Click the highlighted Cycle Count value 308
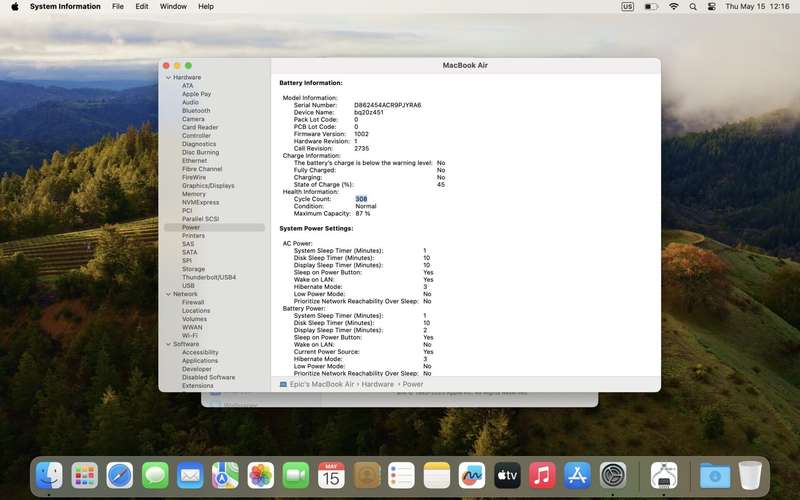Screen dimensions: 800x500 (361, 199)
